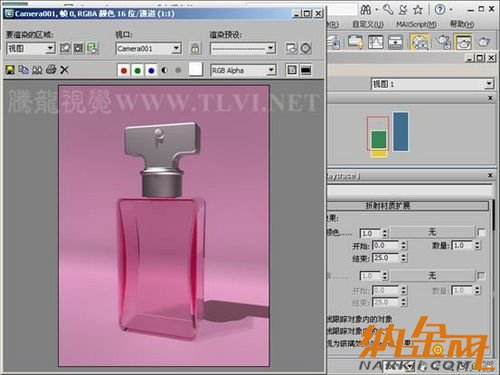
Task: Copy the rendered image to clipboard
Action: pos(23,70)
